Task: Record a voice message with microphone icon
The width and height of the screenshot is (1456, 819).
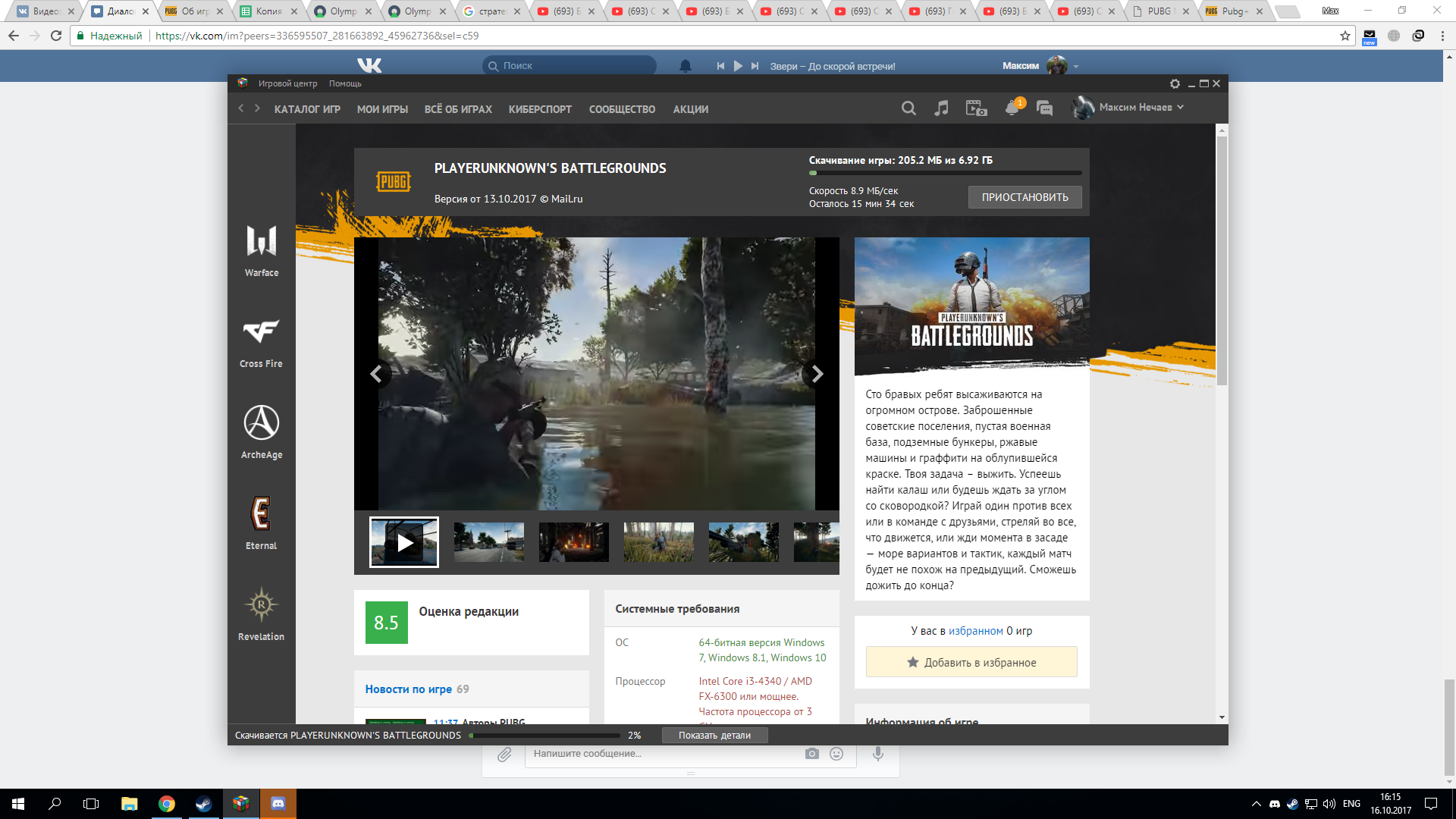Action: click(878, 754)
